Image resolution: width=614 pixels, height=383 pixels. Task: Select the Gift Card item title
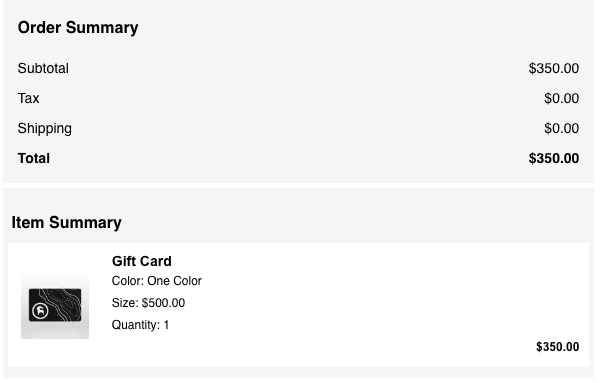(141, 261)
